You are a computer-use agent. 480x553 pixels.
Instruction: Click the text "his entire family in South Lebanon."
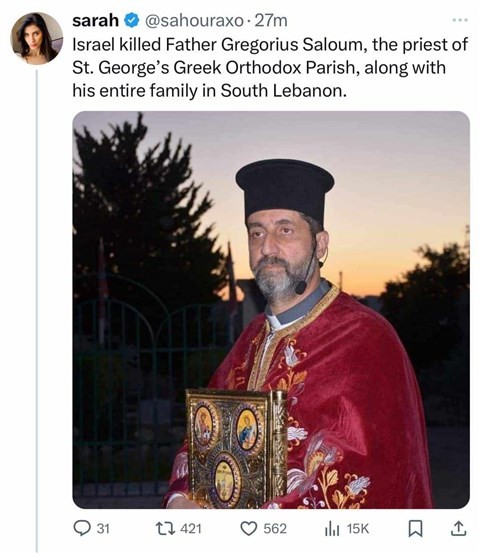[x=209, y=91]
